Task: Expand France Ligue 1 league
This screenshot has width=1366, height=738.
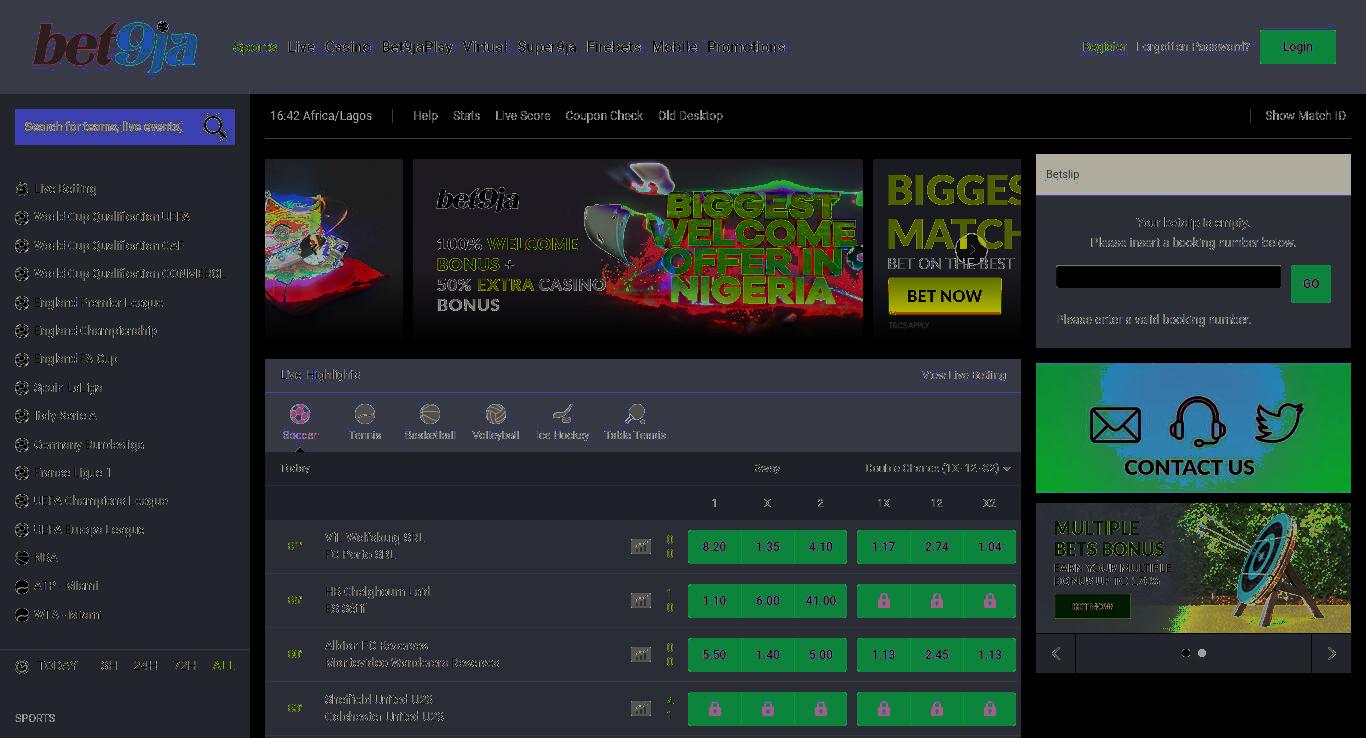Action: click(72, 473)
